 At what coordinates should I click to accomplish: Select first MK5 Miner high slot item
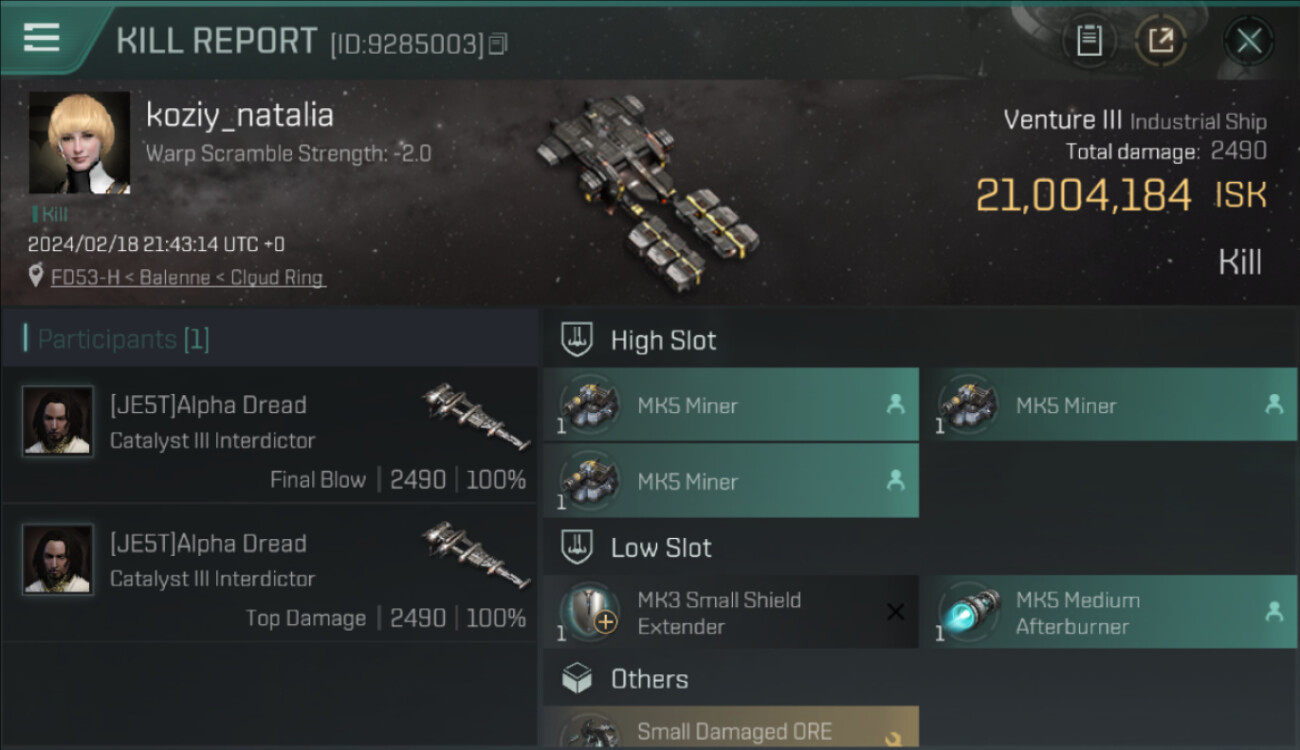(x=731, y=405)
